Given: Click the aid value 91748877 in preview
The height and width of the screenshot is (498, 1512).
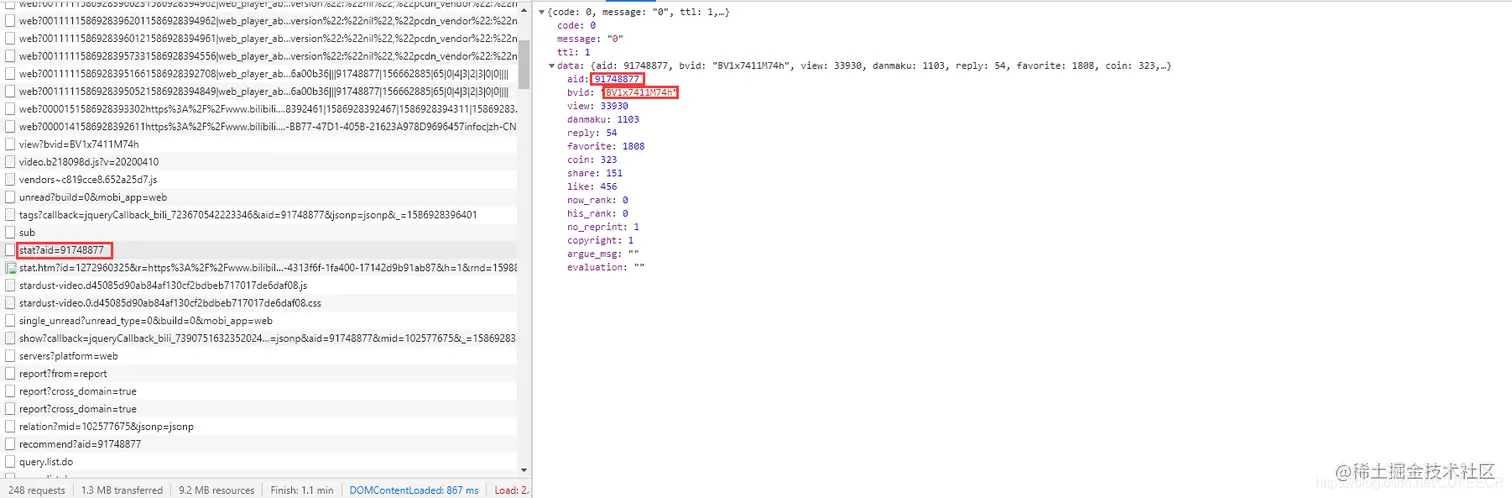Looking at the screenshot, I should pos(617,79).
